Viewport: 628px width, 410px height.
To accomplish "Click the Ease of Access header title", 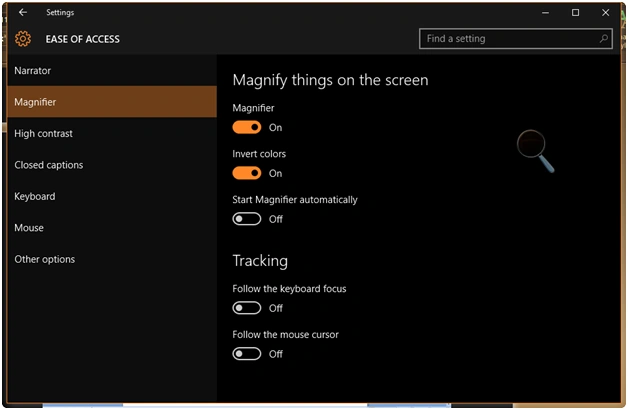I will coord(83,39).
